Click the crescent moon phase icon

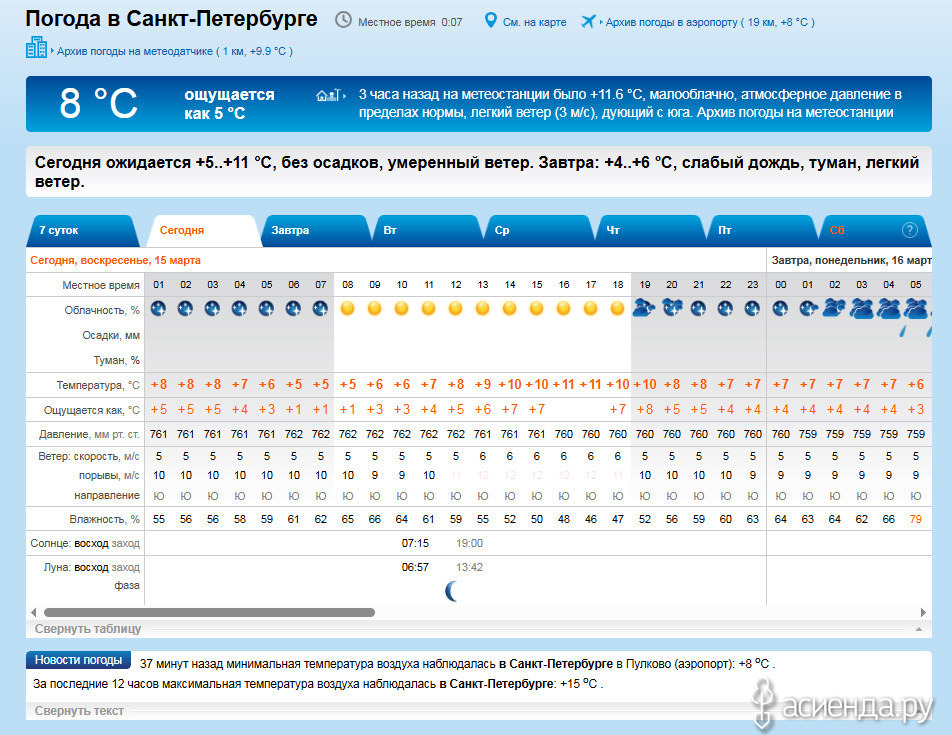pos(452,591)
